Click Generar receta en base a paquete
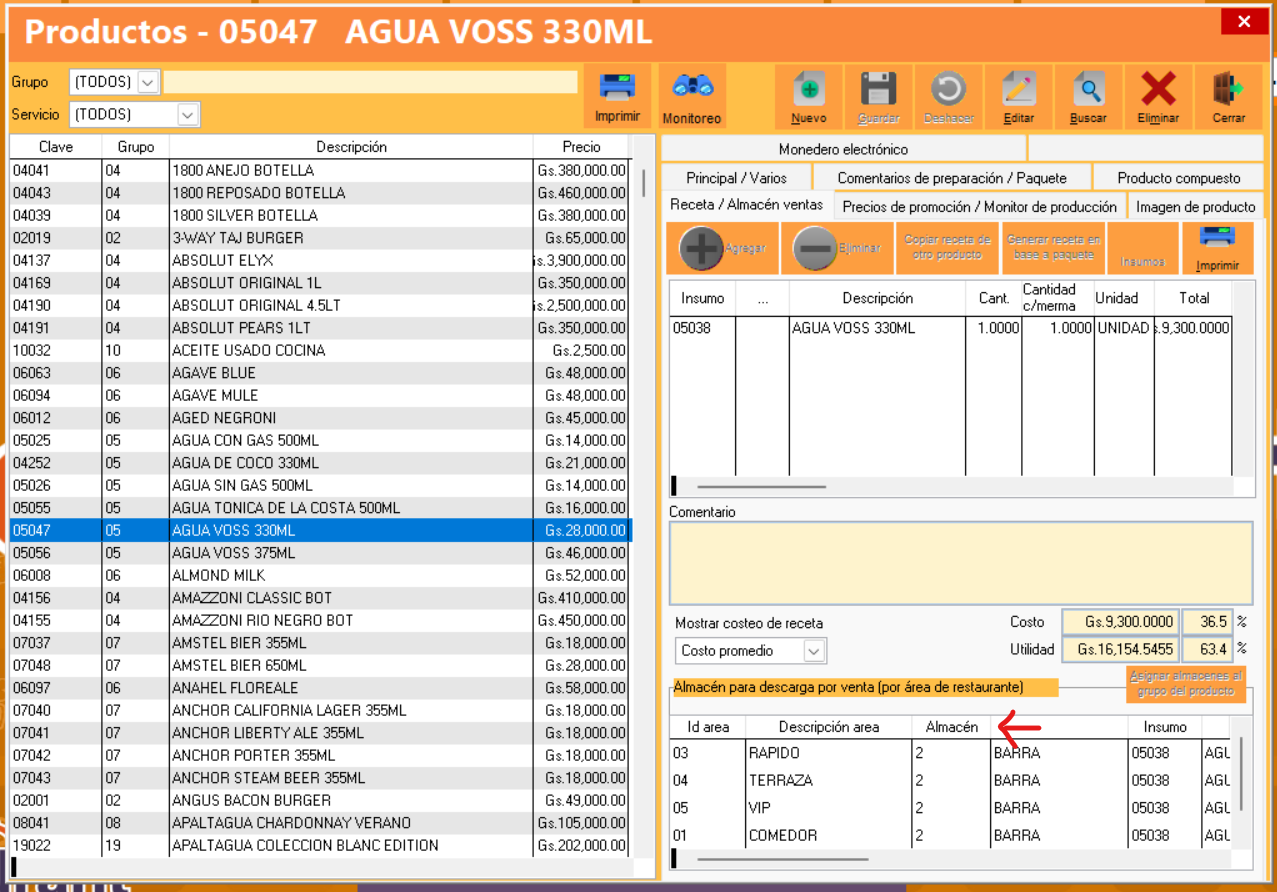Viewport: 1277px width, 892px height. pyautogui.click(x=1053, y=248)
